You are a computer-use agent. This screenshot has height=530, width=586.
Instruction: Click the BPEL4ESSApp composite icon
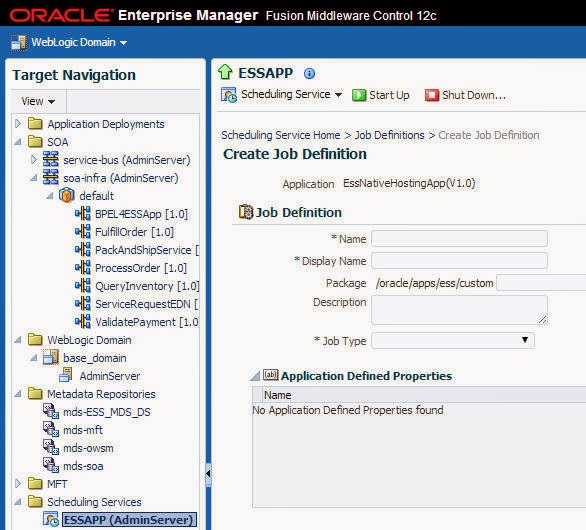coord(83,213)
